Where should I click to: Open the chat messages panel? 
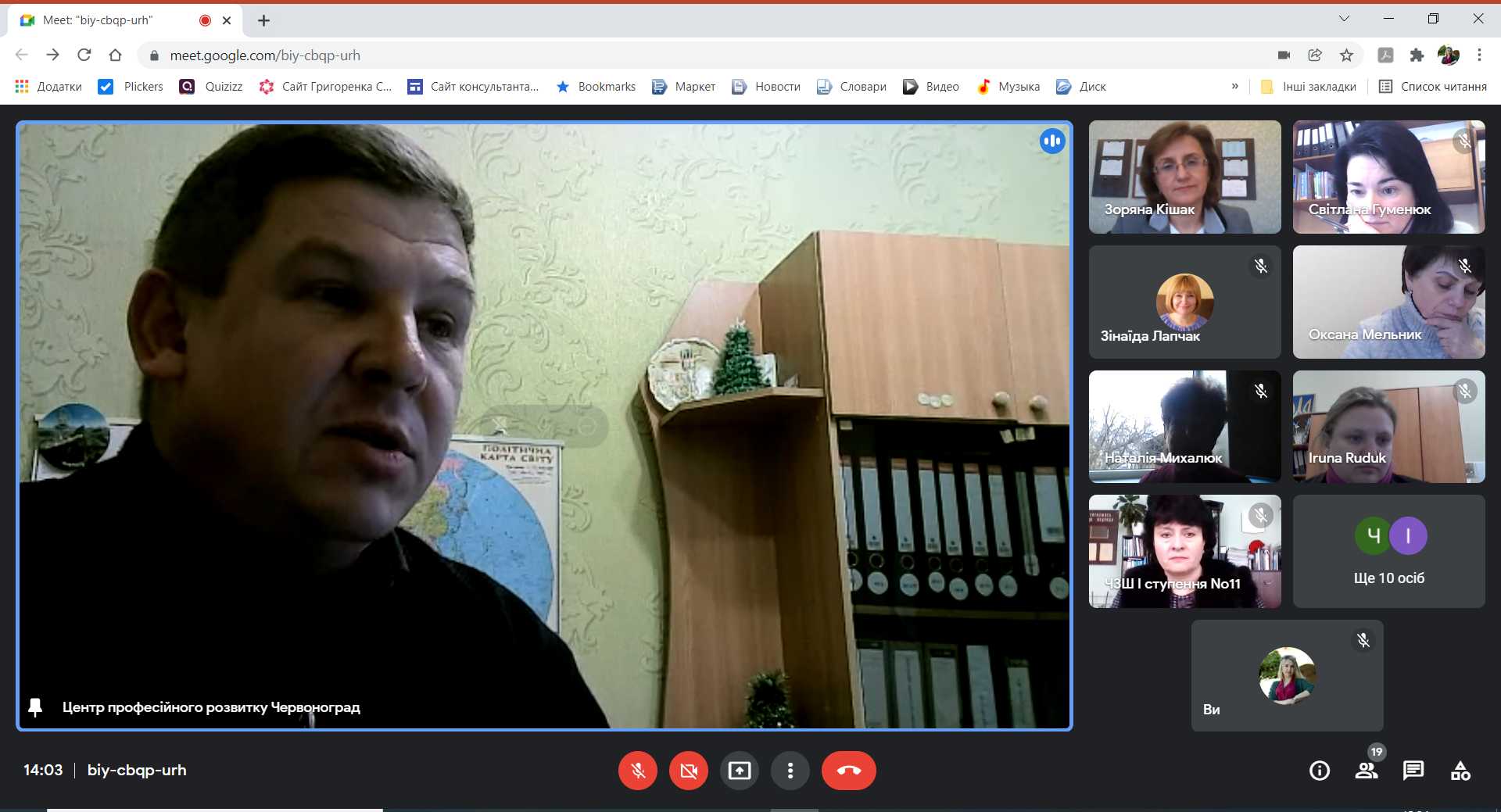coord(1413,771)
